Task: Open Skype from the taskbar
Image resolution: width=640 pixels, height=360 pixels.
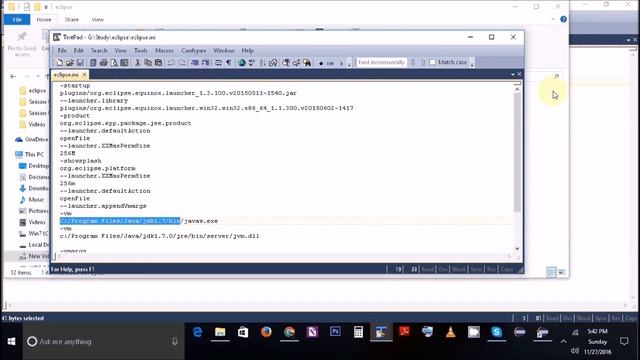Action: tap(496, 332)
